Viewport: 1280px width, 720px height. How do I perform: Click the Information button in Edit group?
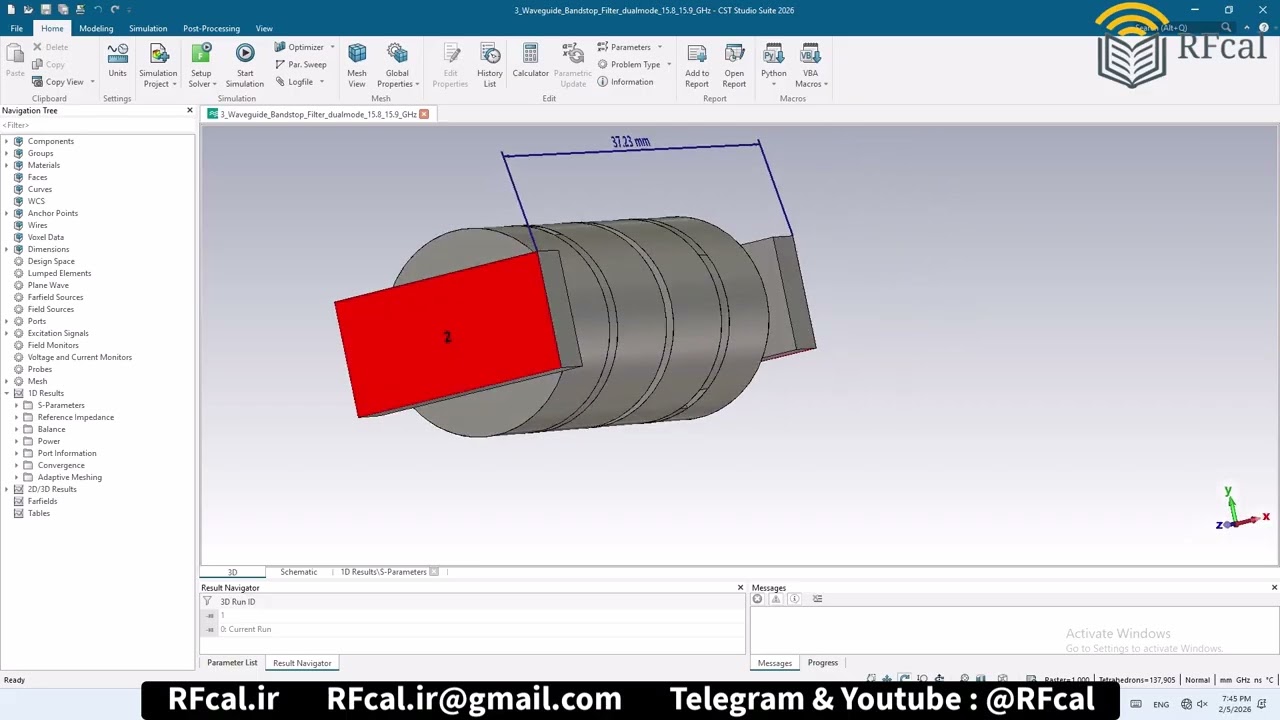[625, 82]
